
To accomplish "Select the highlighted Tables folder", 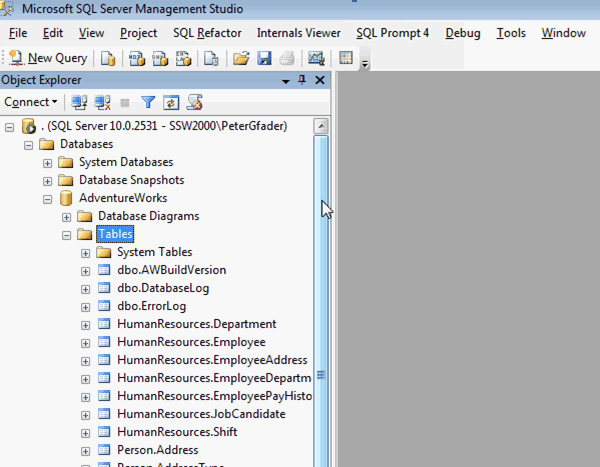I will point(115,234).
